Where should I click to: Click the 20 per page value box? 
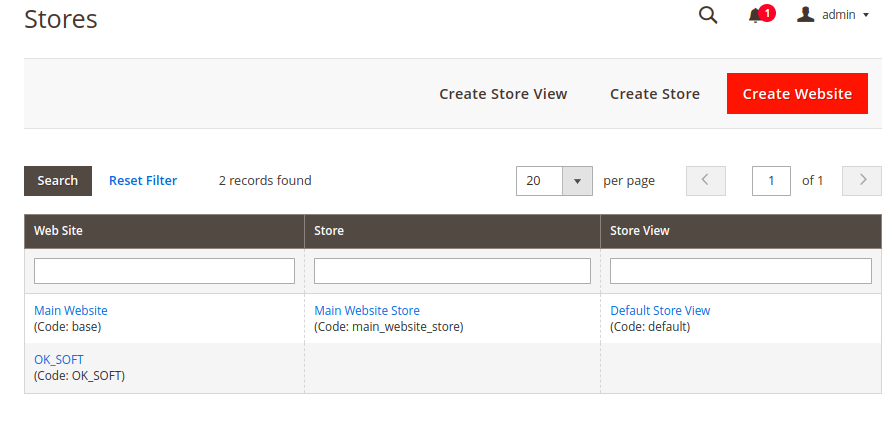pyautogui.click(x=539, y=181)
